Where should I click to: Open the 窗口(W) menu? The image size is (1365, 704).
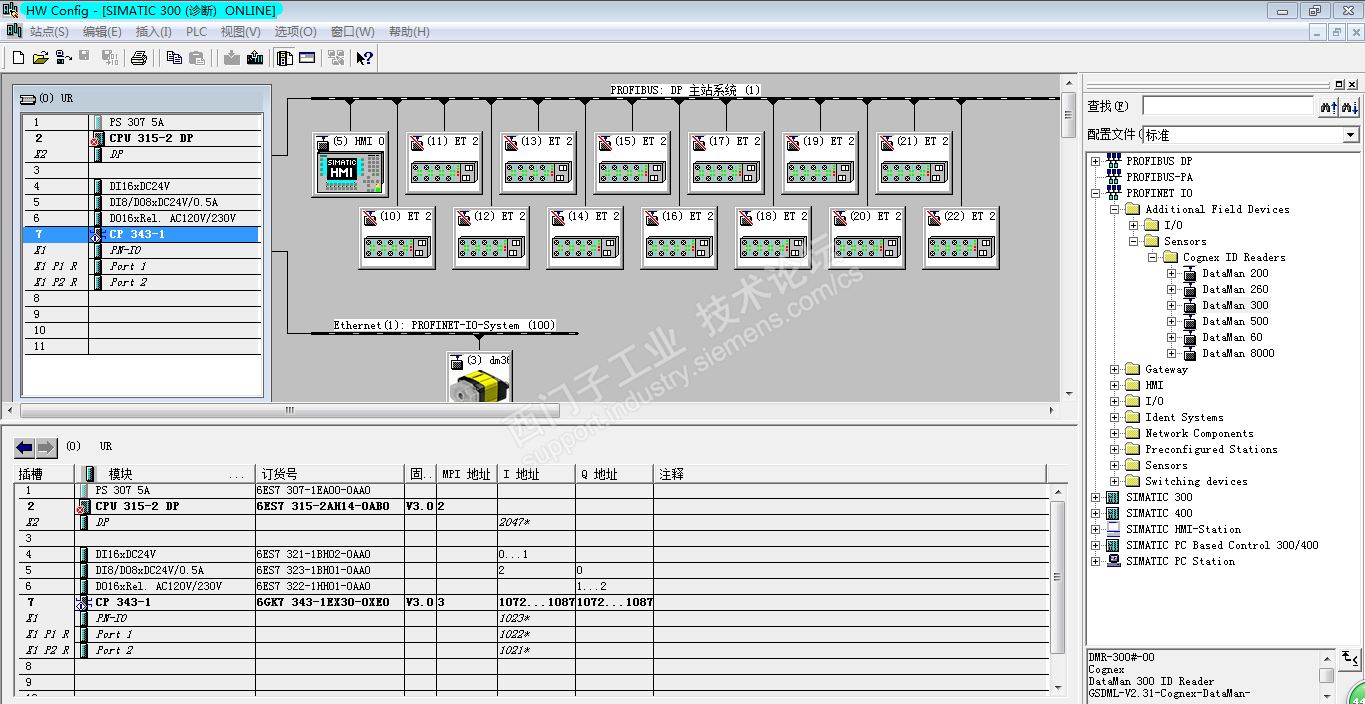click(x=352, y=32)
